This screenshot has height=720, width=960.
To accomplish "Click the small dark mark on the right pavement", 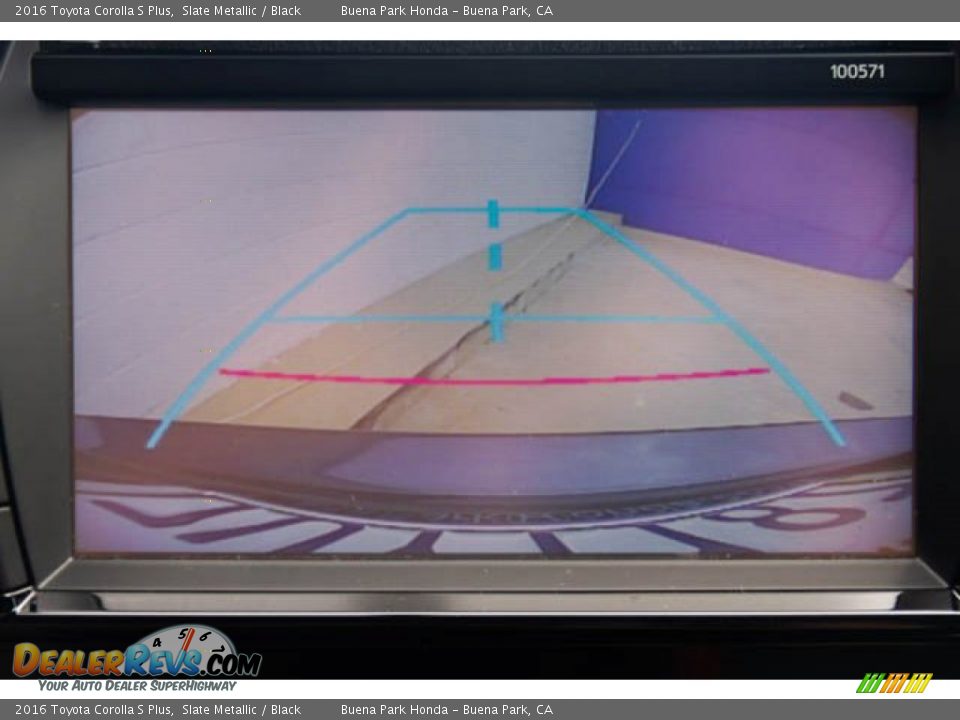I will 854,400.
